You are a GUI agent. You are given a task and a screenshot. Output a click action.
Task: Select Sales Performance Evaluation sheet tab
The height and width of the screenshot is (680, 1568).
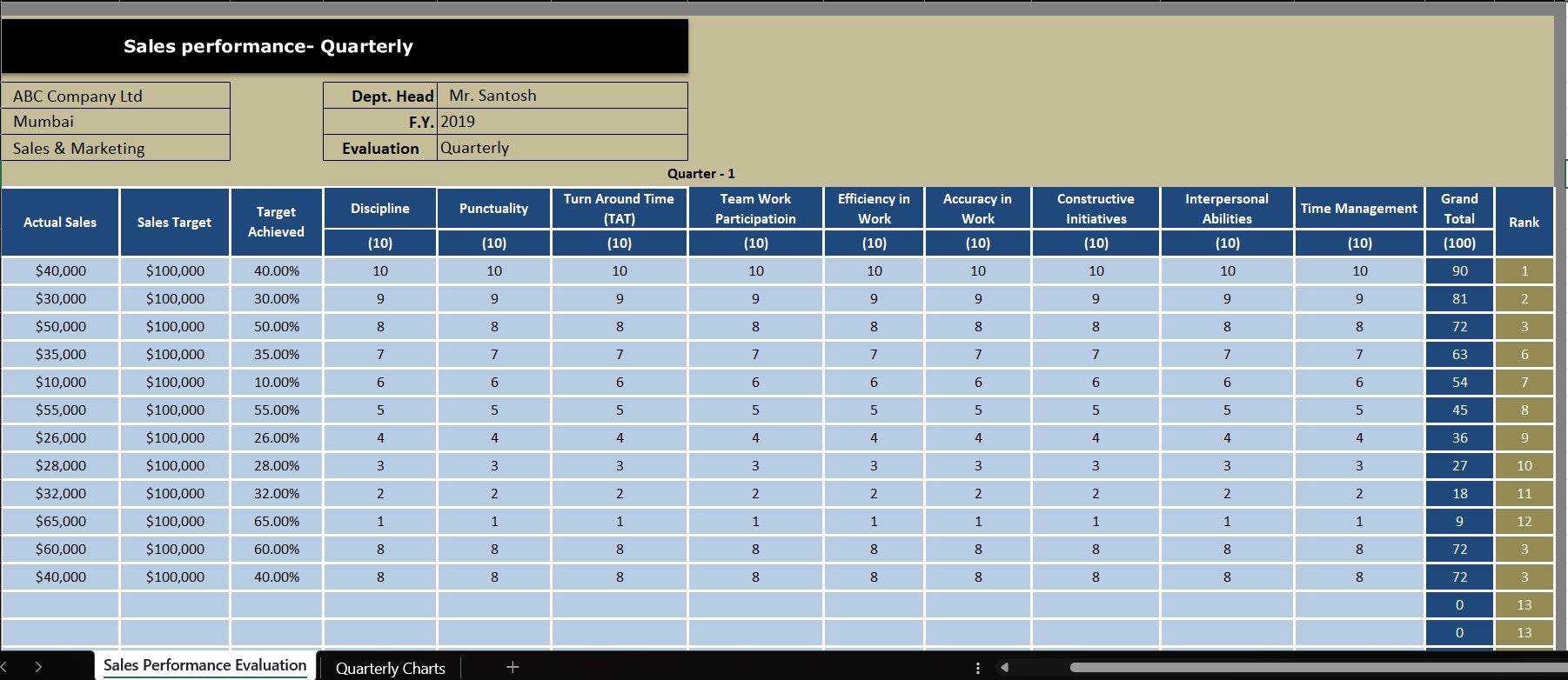pyautogui.click(x=204, y=665)
